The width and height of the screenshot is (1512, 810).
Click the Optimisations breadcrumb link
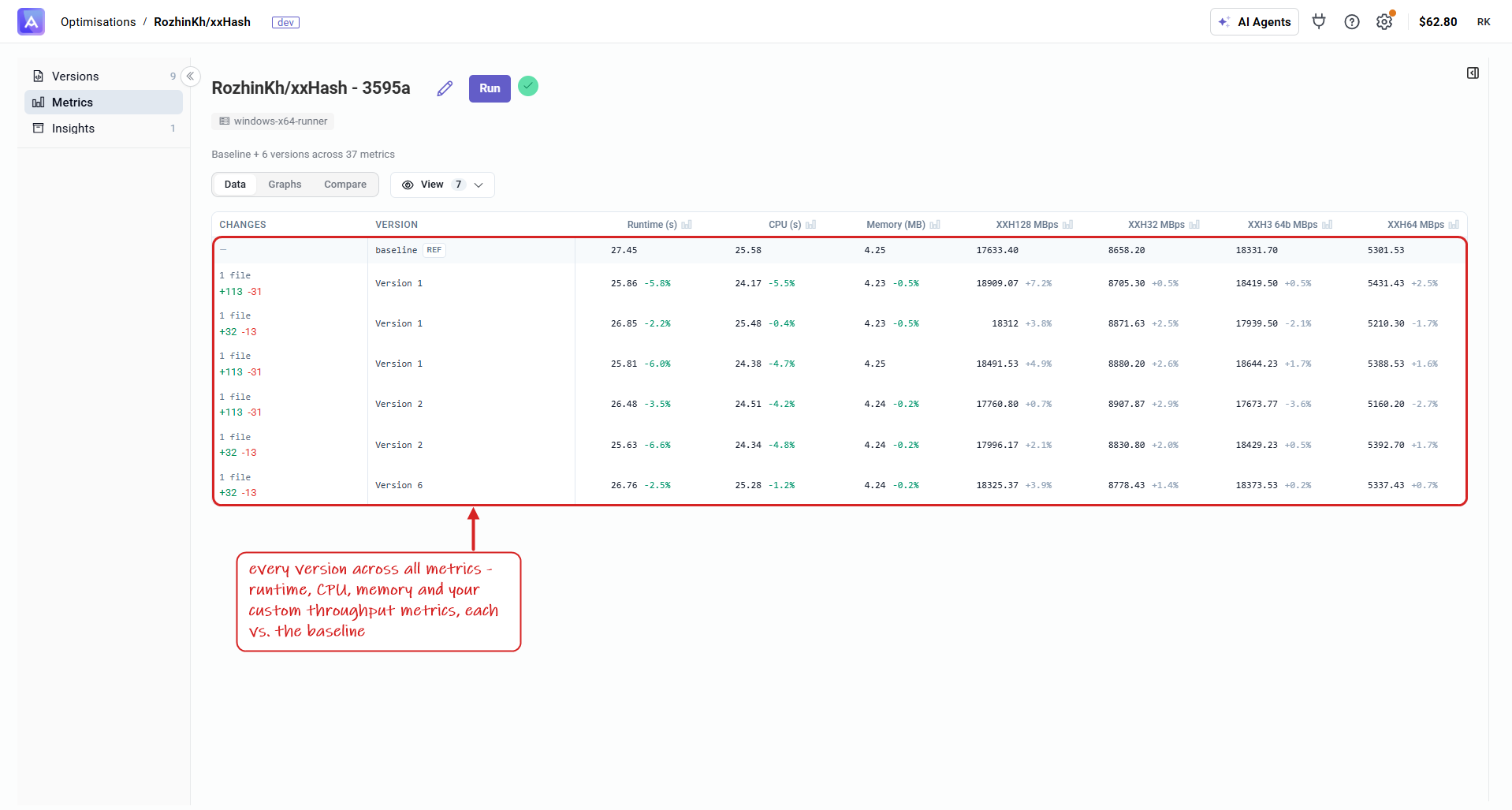coord(98,22)
